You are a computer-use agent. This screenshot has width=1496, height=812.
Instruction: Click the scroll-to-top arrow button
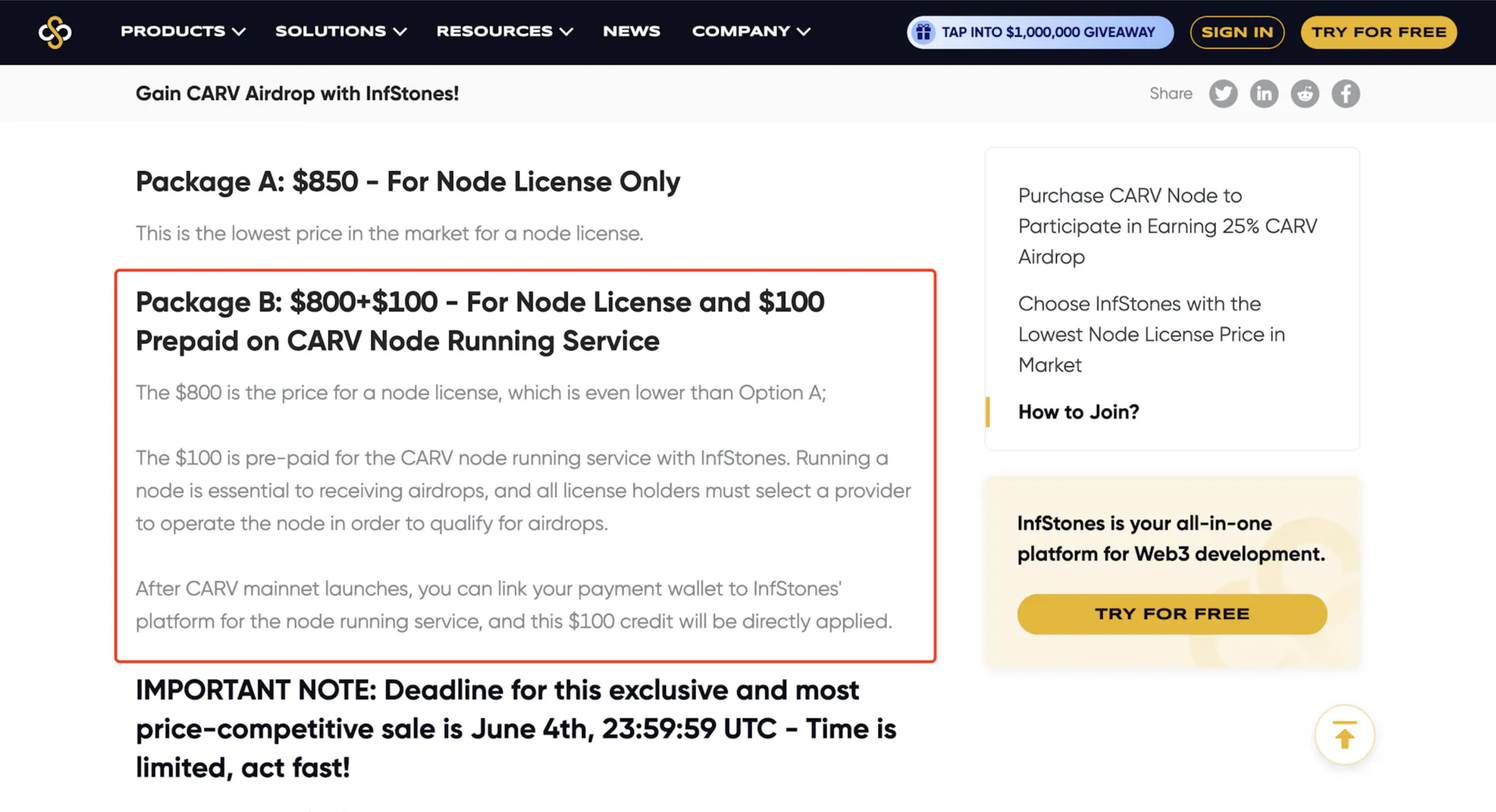pos(1344,735)
